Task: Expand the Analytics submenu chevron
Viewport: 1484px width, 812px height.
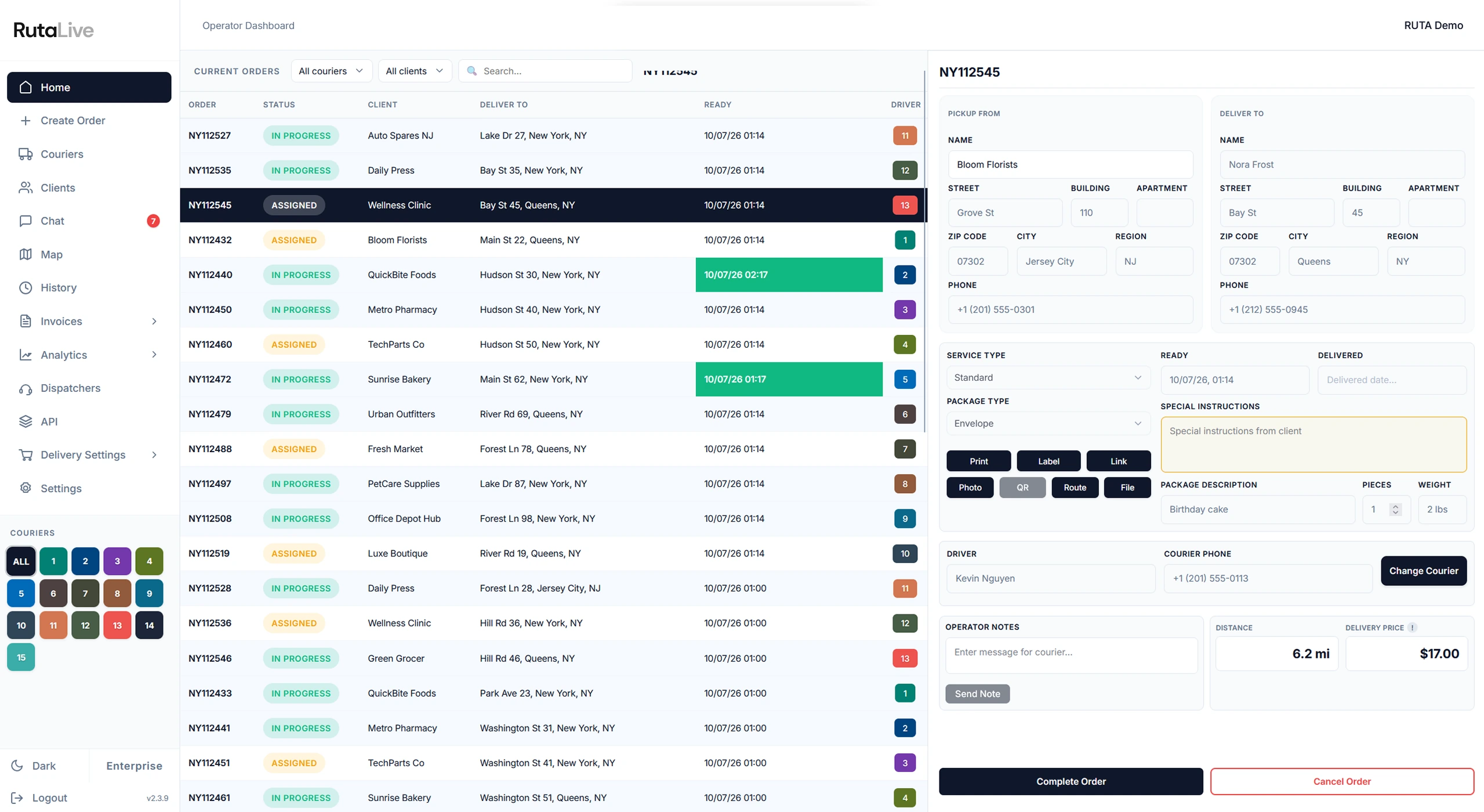Action: (154, 355)
